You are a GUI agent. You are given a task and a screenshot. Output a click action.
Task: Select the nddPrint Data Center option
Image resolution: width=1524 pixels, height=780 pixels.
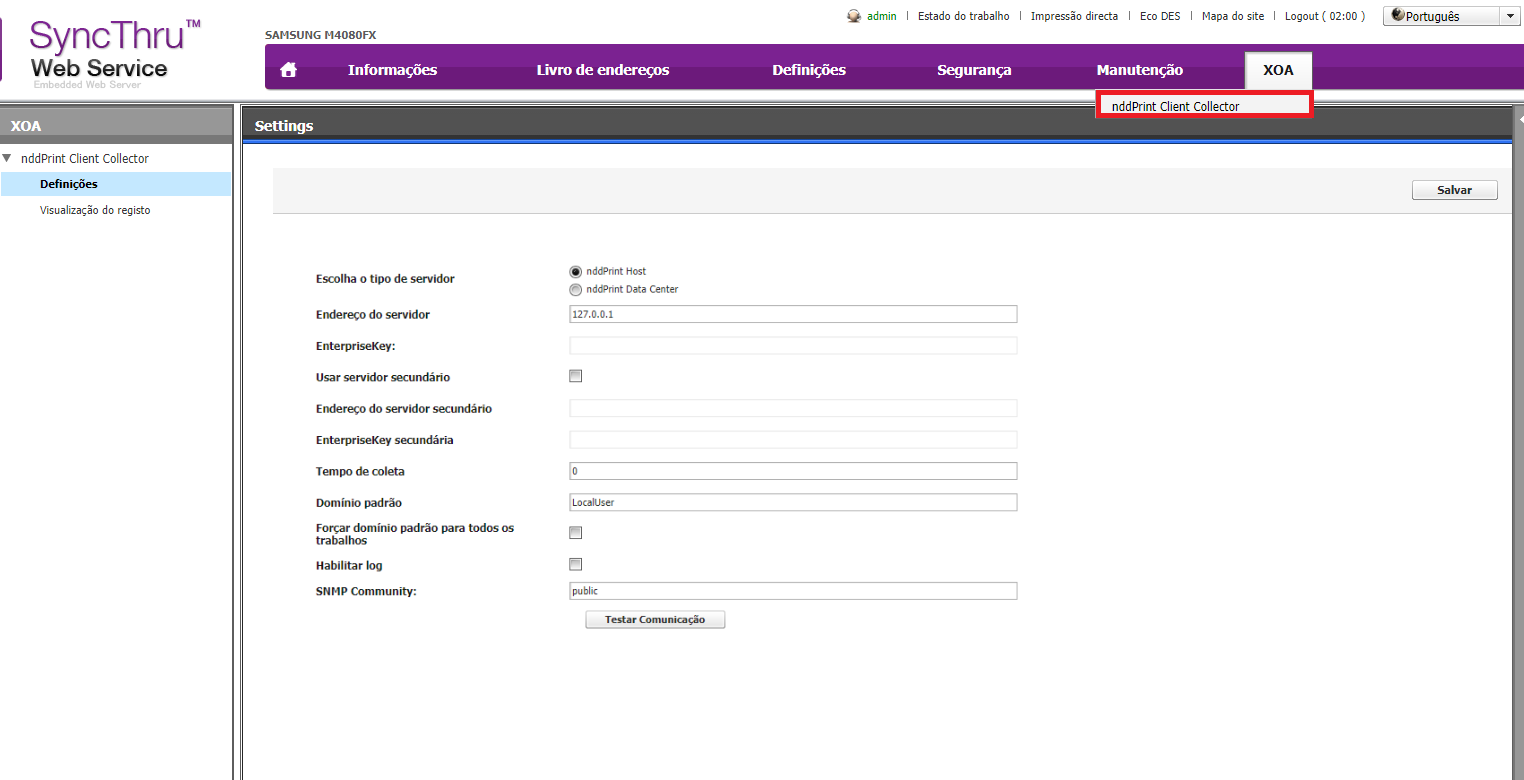click(x=575, y=290)
